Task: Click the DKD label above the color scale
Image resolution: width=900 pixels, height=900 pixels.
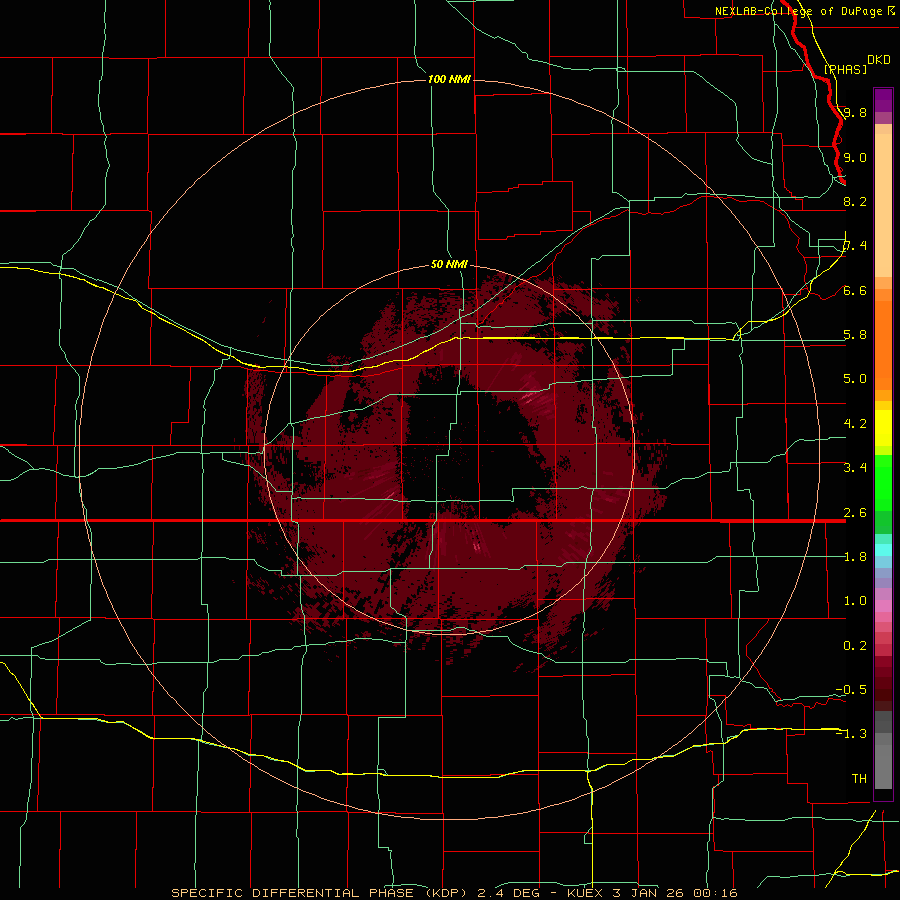Action: point(879,60)
